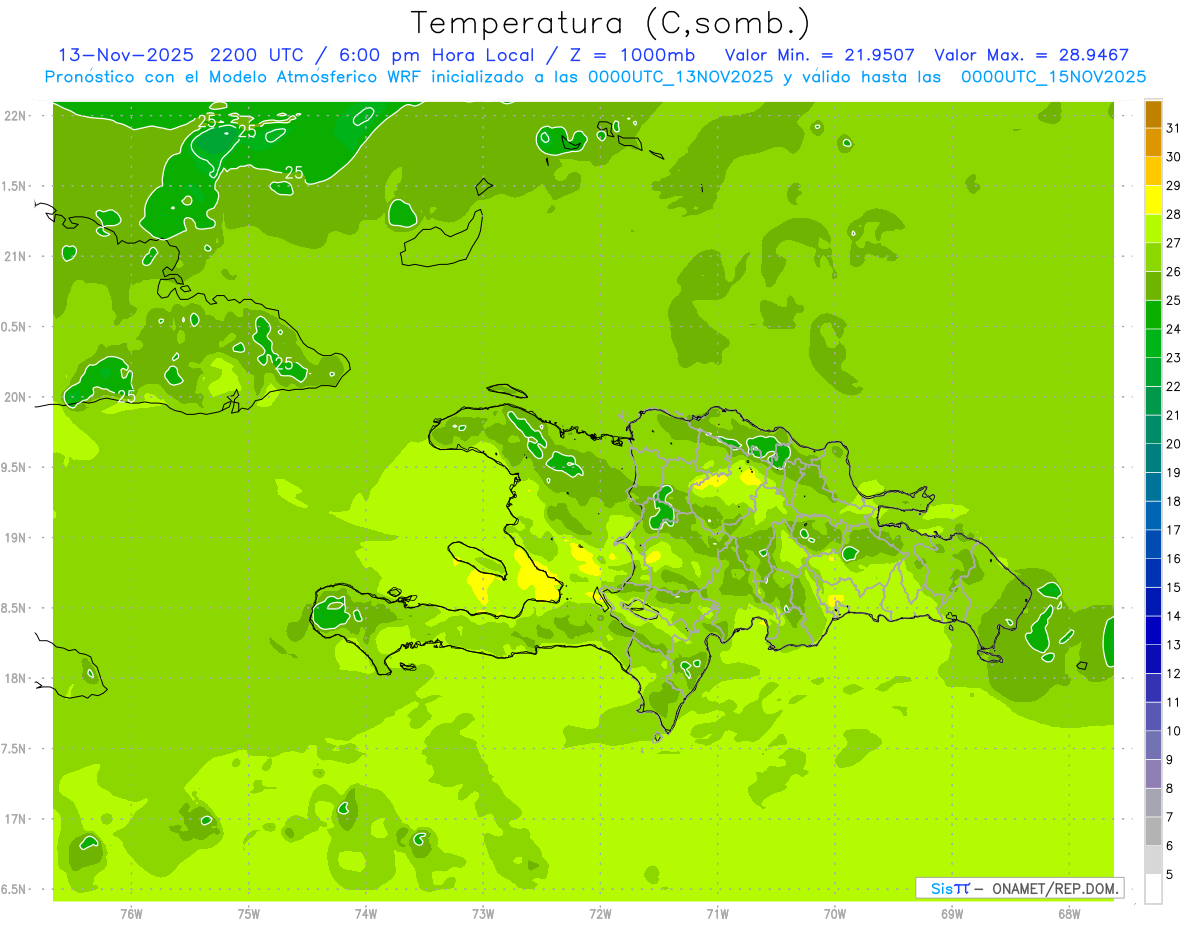
Task: Click the legend swatch between 26 and 27
Action: point(1153,257)
